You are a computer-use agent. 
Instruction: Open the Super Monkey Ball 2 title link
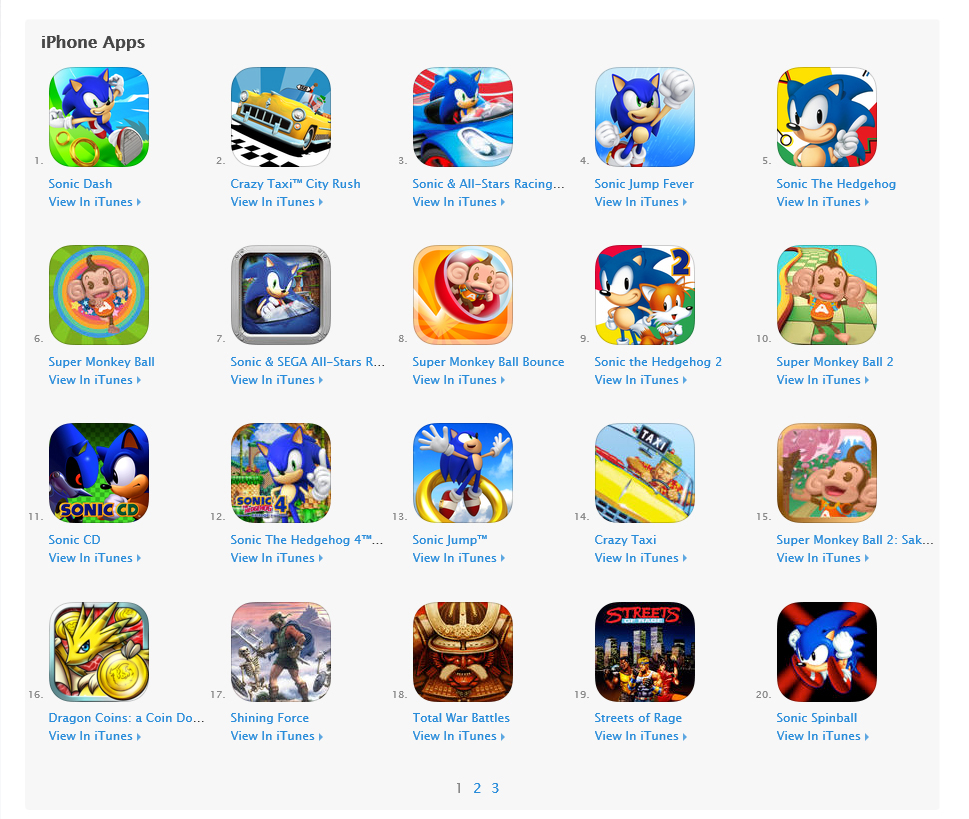[834, 362]
